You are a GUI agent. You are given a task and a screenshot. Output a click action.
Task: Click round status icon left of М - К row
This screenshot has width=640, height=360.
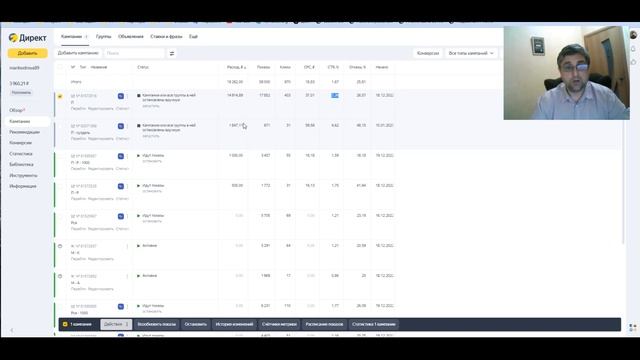point(60,246)
